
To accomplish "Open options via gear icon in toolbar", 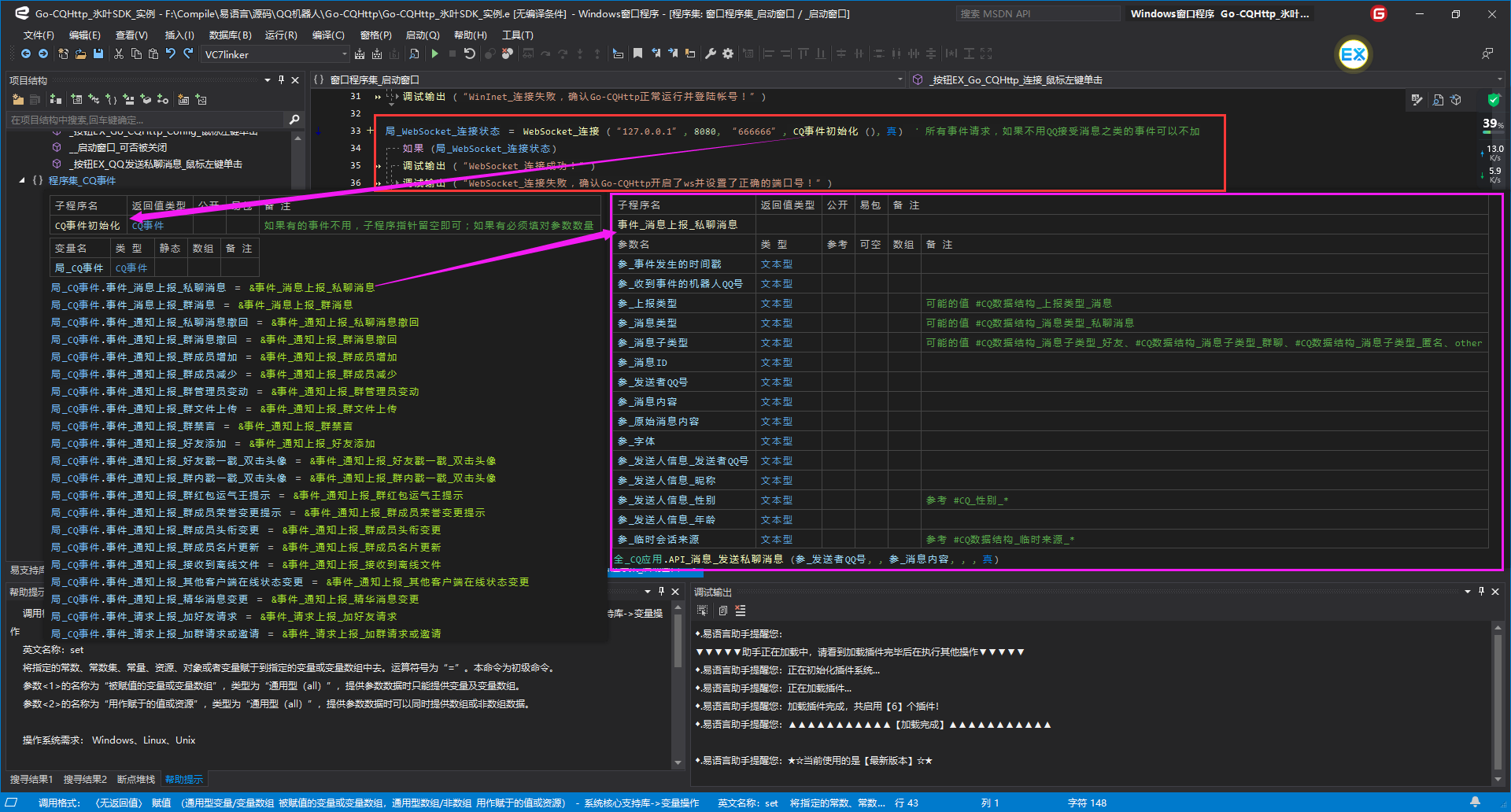I will tap(728, 54).
